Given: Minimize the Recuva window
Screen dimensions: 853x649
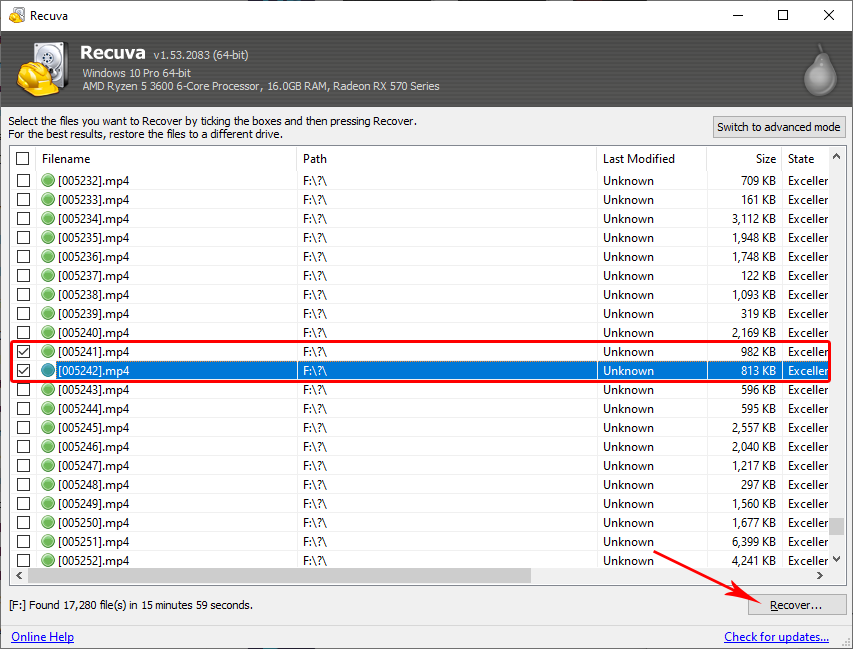Looking at the screenshot, I should click(738, 15).
